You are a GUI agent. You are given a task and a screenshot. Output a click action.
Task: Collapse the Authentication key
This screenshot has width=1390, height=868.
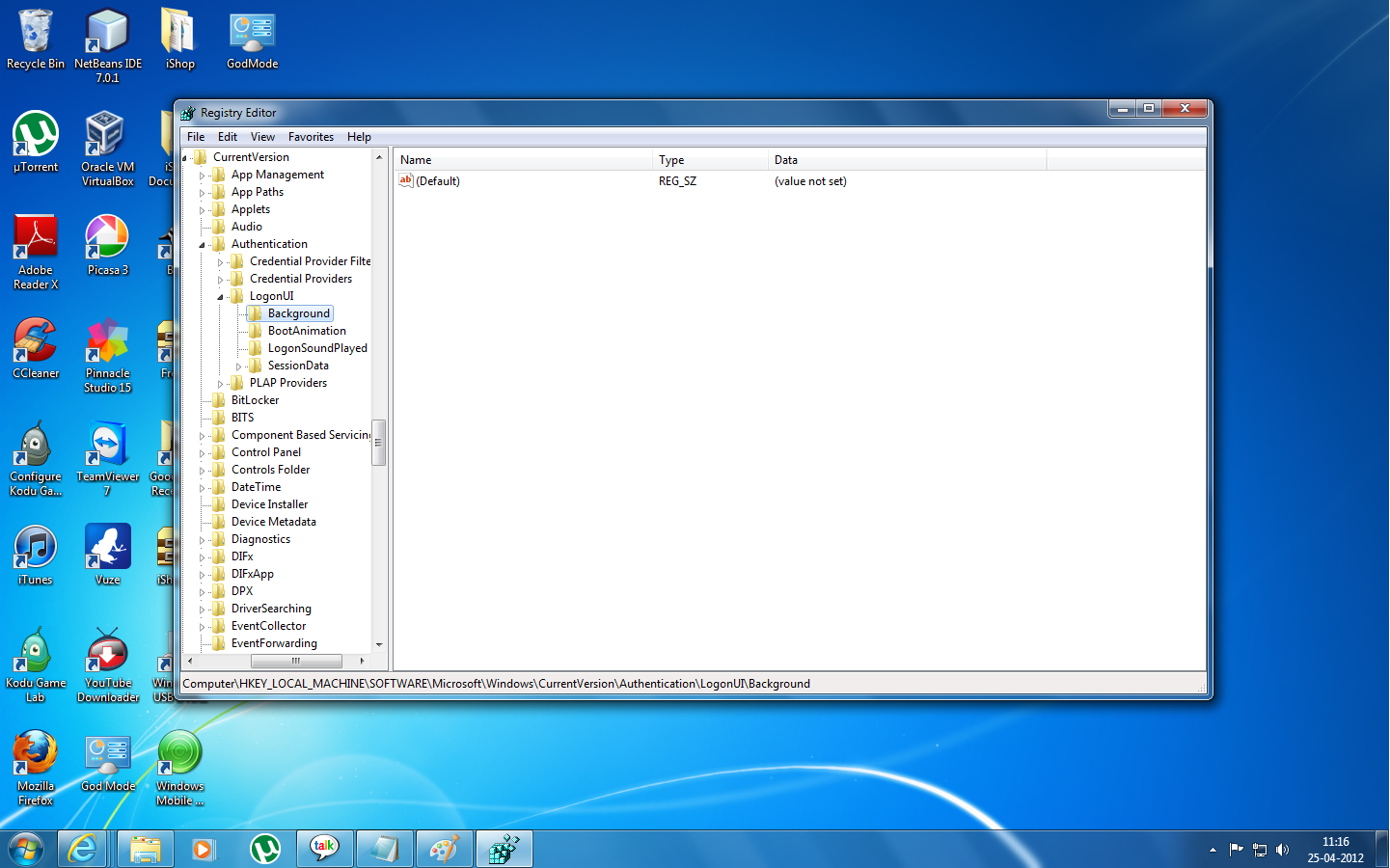pyautogui.click(x=203, y=243)
